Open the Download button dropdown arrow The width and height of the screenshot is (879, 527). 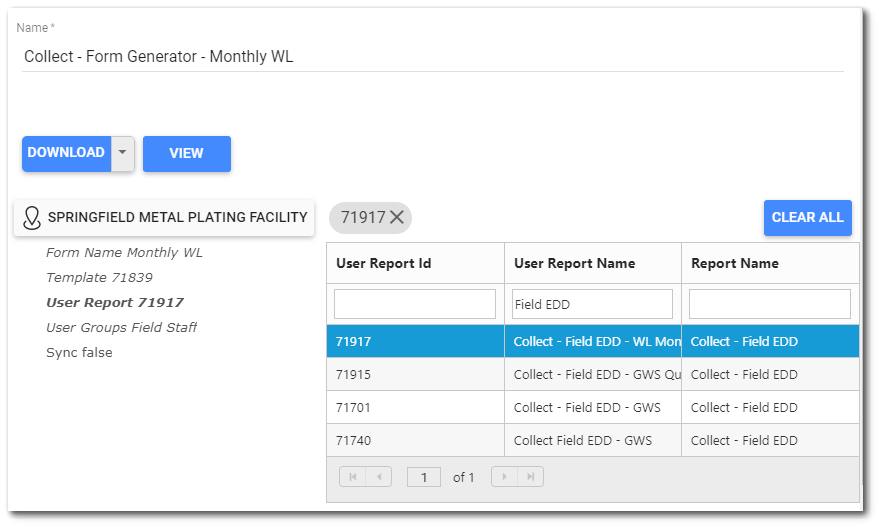[x=123, y=153]
